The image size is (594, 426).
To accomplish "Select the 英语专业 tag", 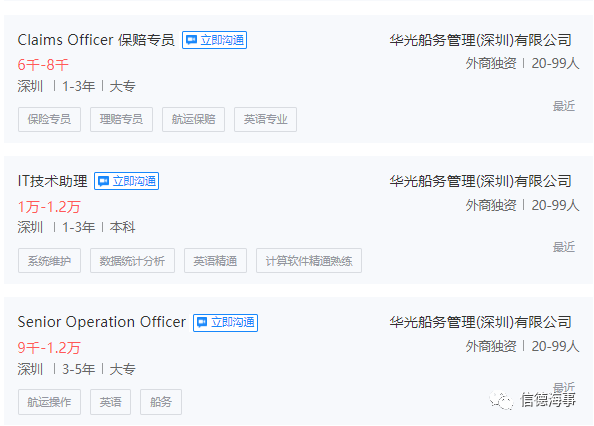I will [265, 119].
